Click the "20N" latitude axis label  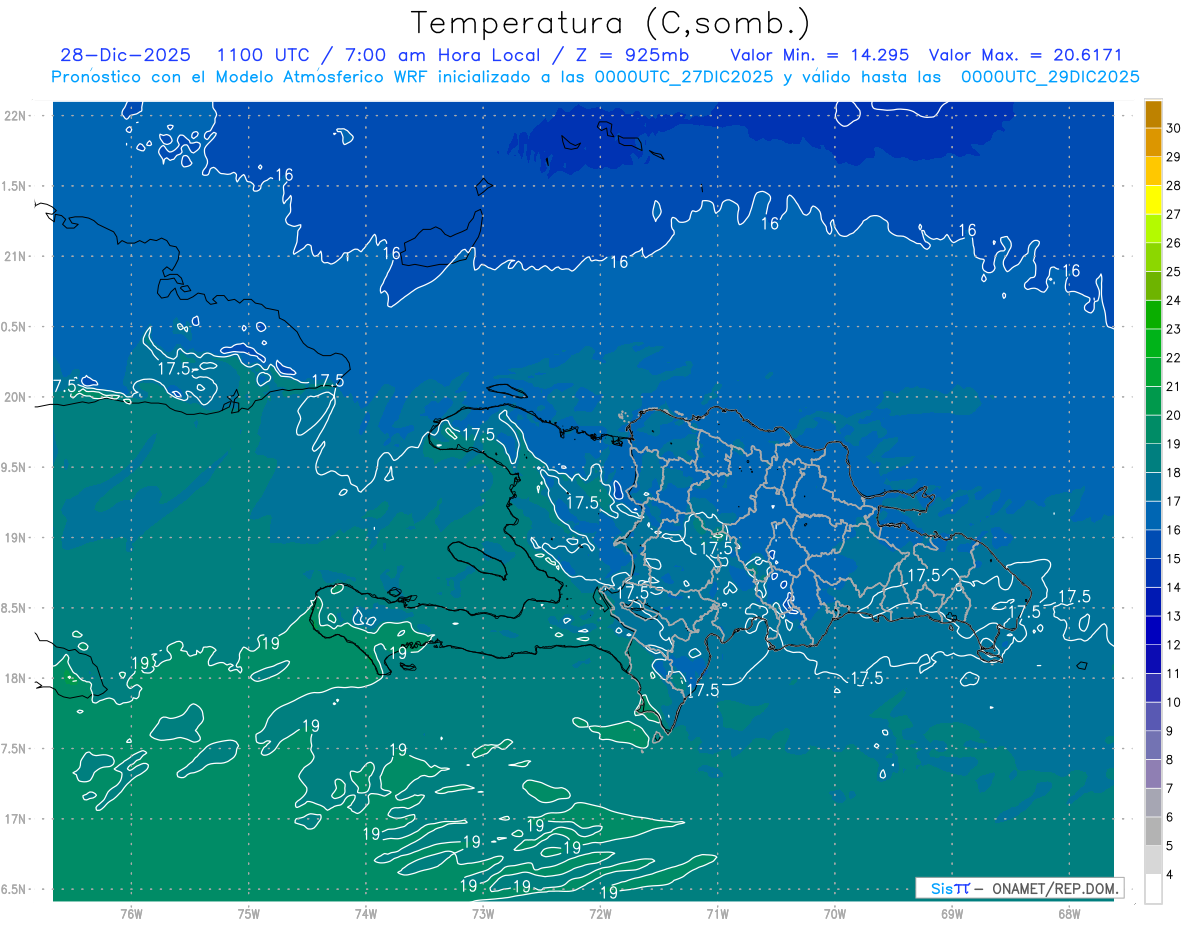pos(17,397)
